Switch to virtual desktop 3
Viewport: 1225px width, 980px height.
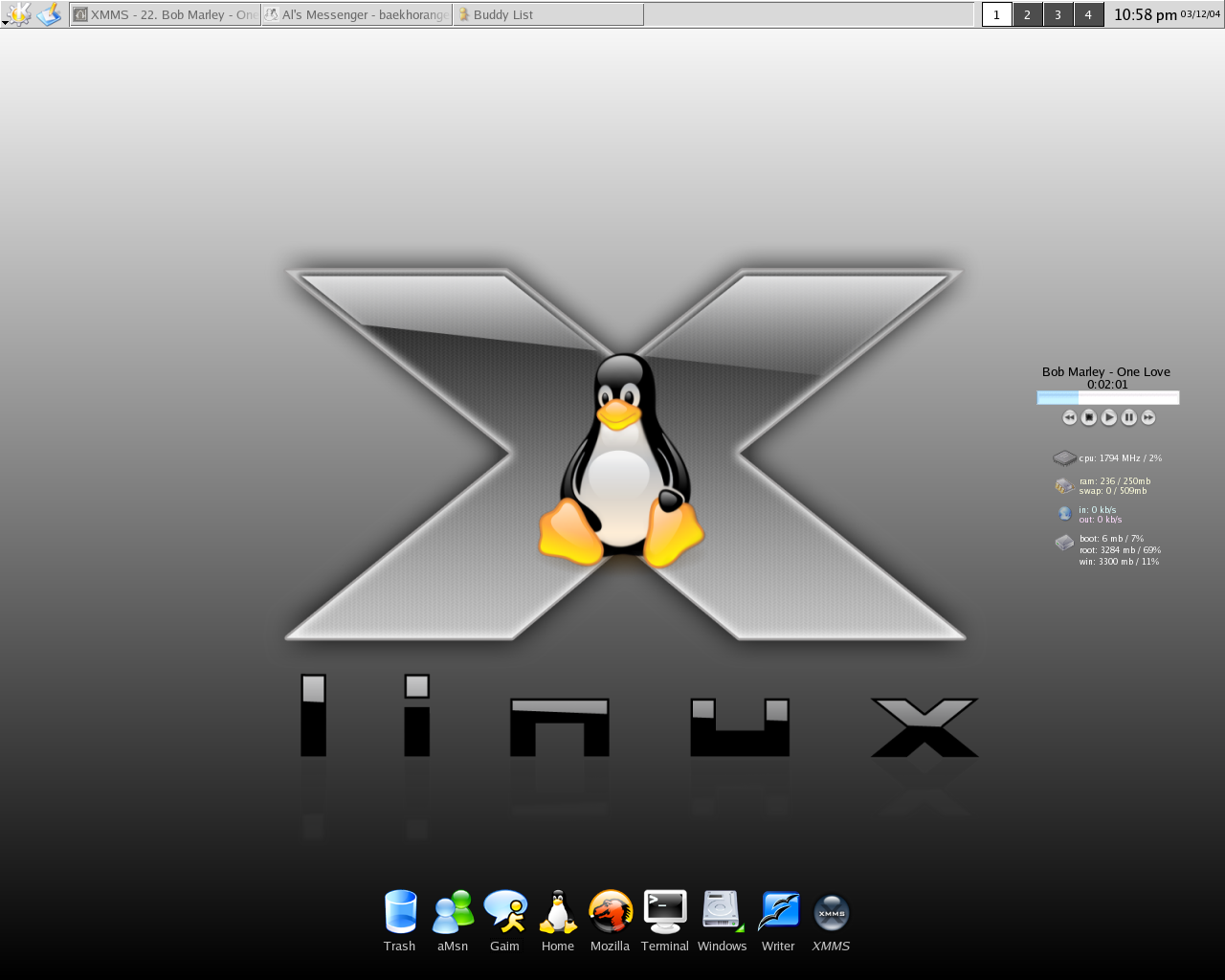click(x=1058, y=14)
